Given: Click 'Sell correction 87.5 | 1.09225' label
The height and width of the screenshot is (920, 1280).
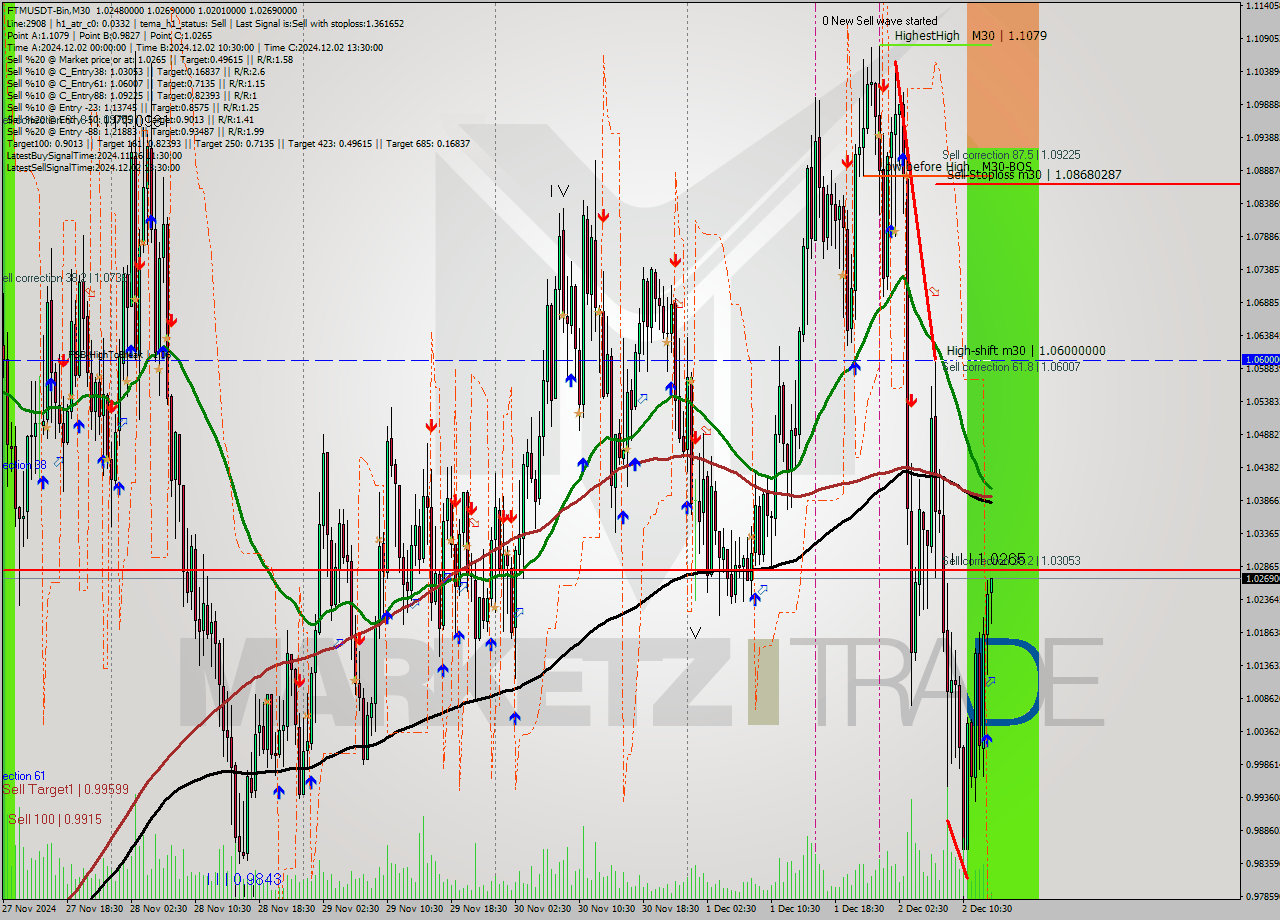Looking at the screenshot, I should (1011, 155).
